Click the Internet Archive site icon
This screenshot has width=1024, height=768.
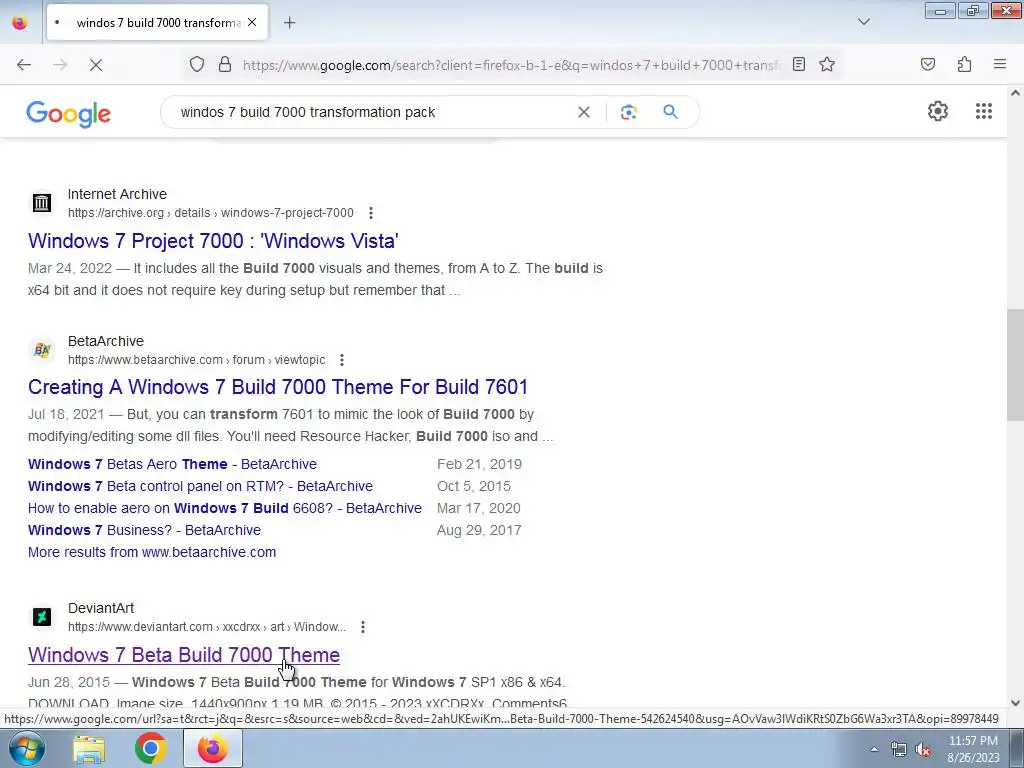click(x=42, y=202)
